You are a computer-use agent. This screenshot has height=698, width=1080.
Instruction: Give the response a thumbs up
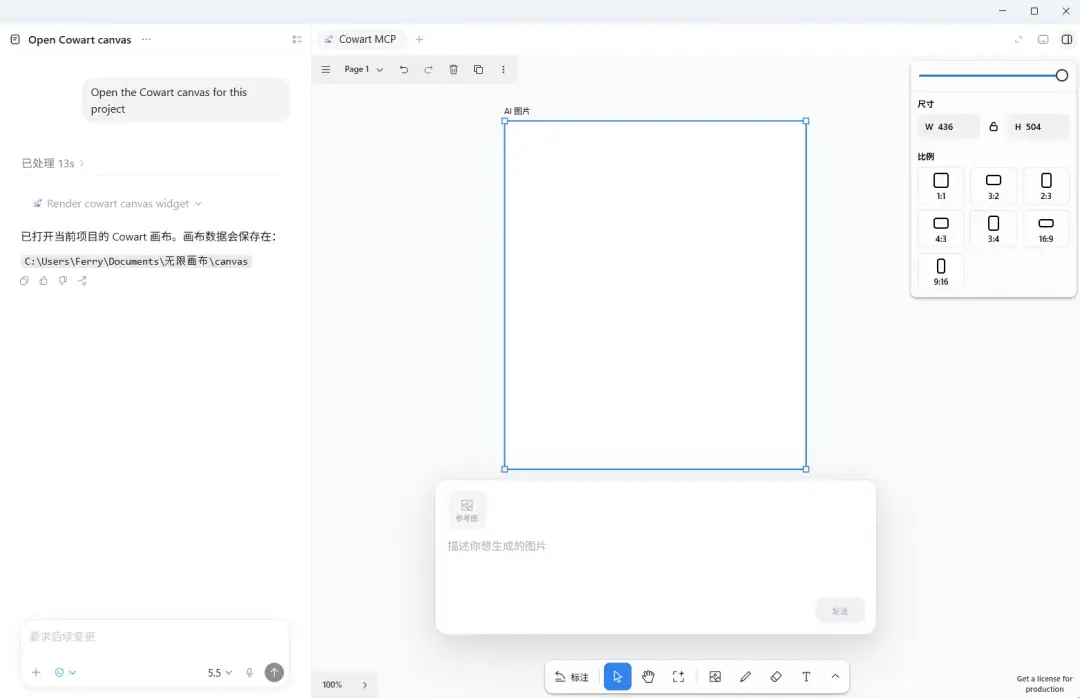pyautogui.click(x=43, y=280)
